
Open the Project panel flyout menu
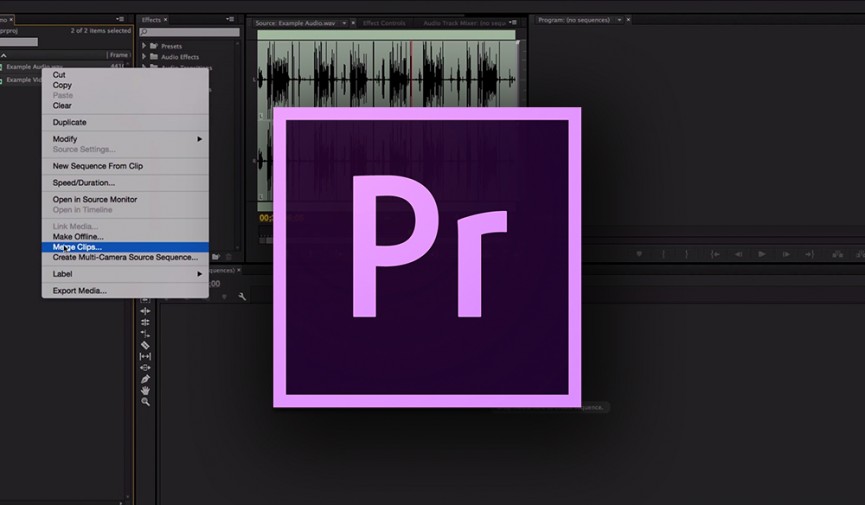click(120, 19)
